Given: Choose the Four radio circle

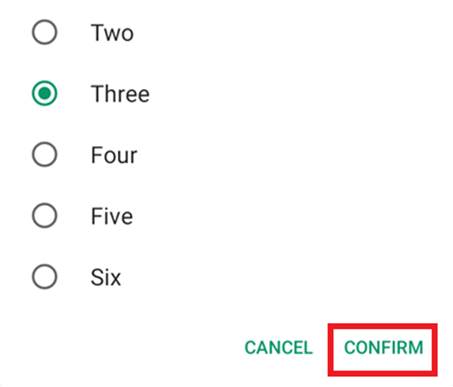Looking at the screenshot, I should pos(44,154).
